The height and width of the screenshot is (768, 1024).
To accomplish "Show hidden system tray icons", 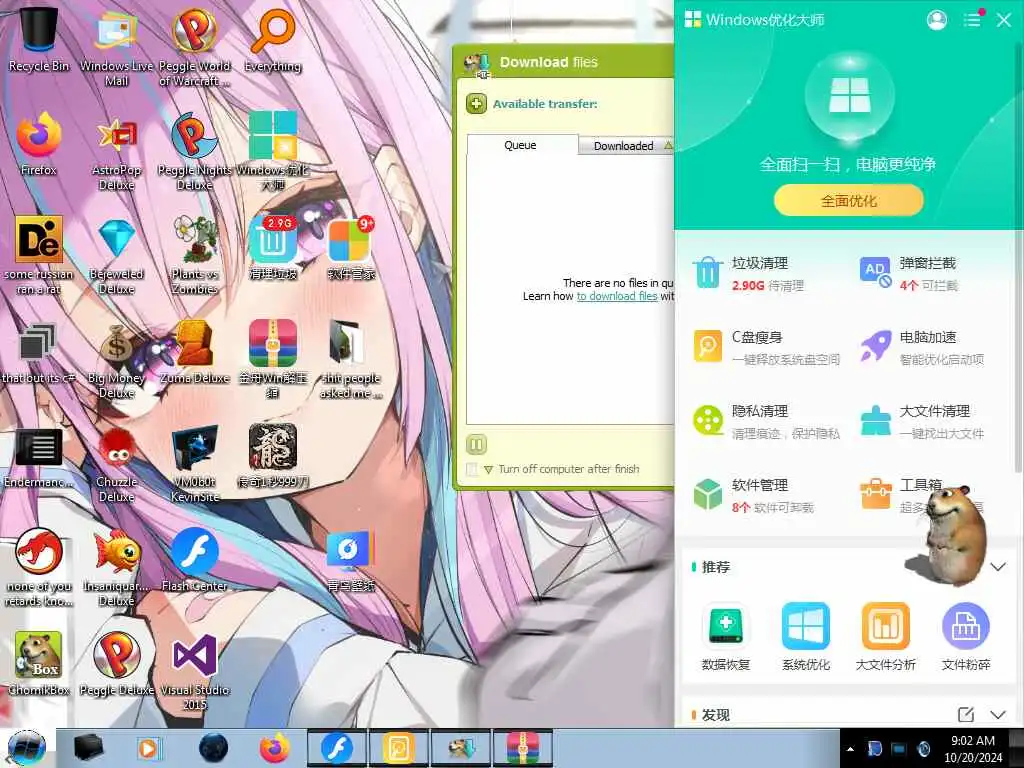I will tap(850, 749).
